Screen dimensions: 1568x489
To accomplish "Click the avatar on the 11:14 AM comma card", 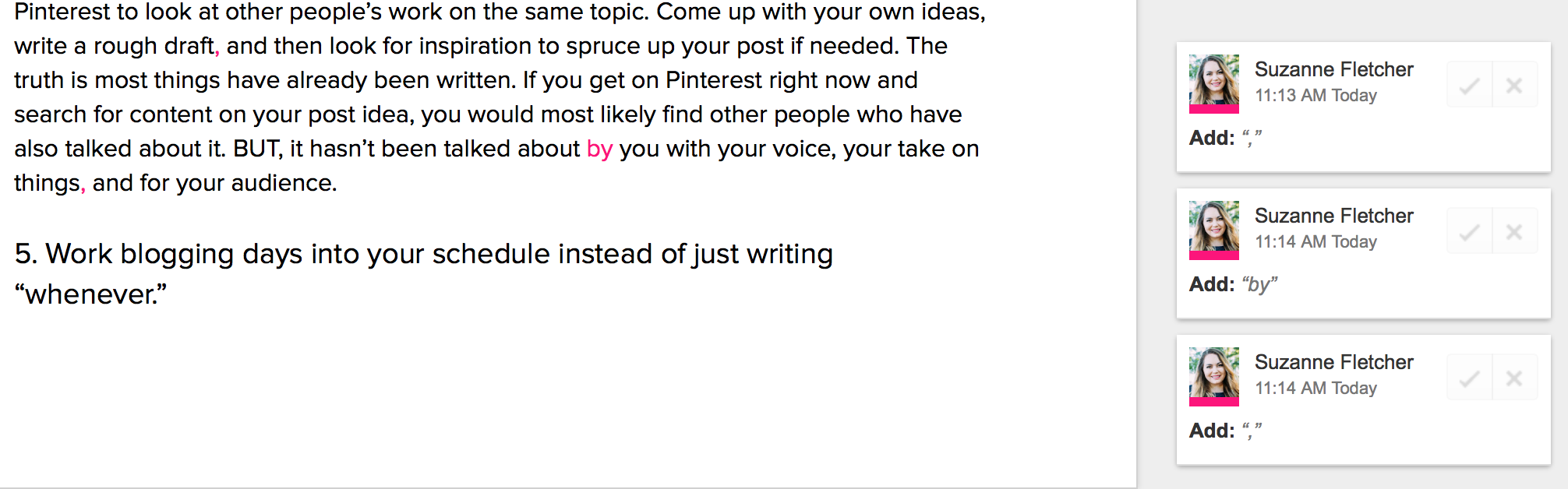I will [1213, 376].
